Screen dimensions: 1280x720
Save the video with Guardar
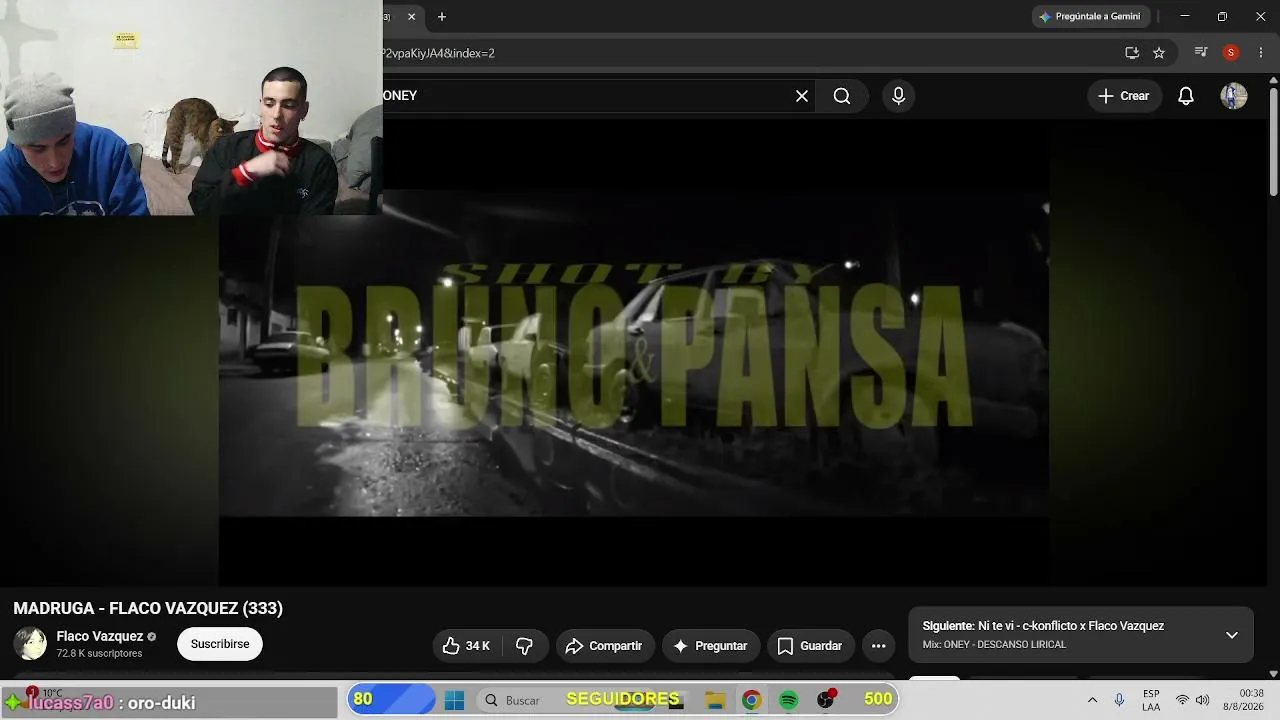pyautogui.click(x=811, y=646)
